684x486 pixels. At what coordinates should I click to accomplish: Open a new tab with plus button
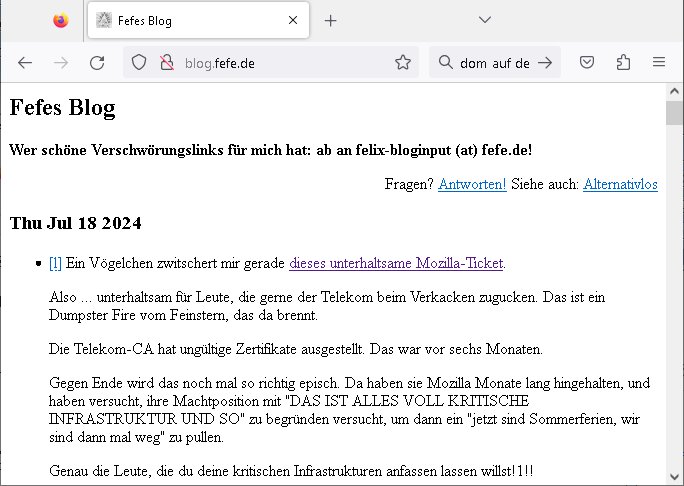(331, 21)
